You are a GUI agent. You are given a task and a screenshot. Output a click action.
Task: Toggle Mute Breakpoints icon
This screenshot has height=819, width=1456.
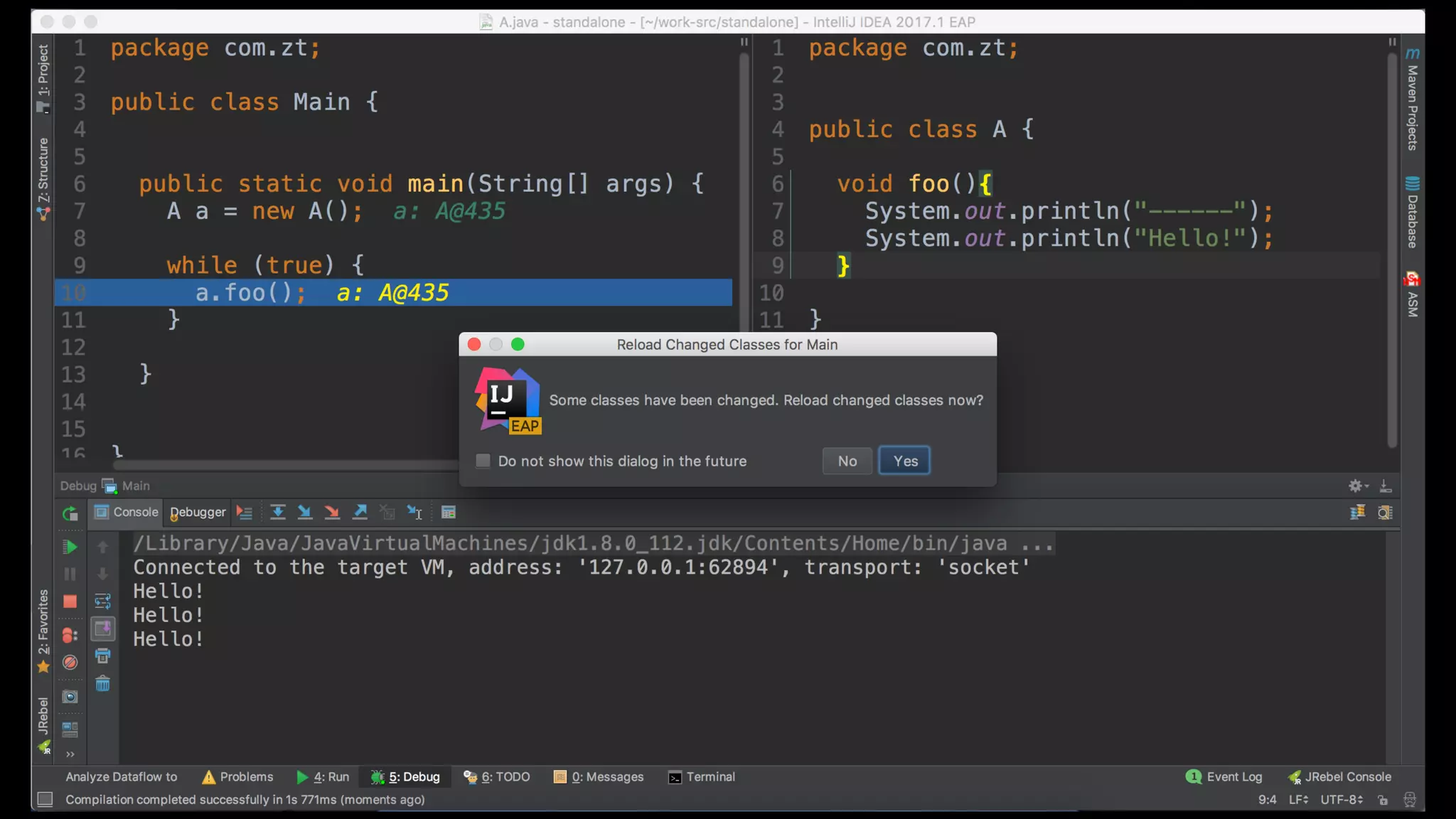pyautogui.click(x=70, y=663)
